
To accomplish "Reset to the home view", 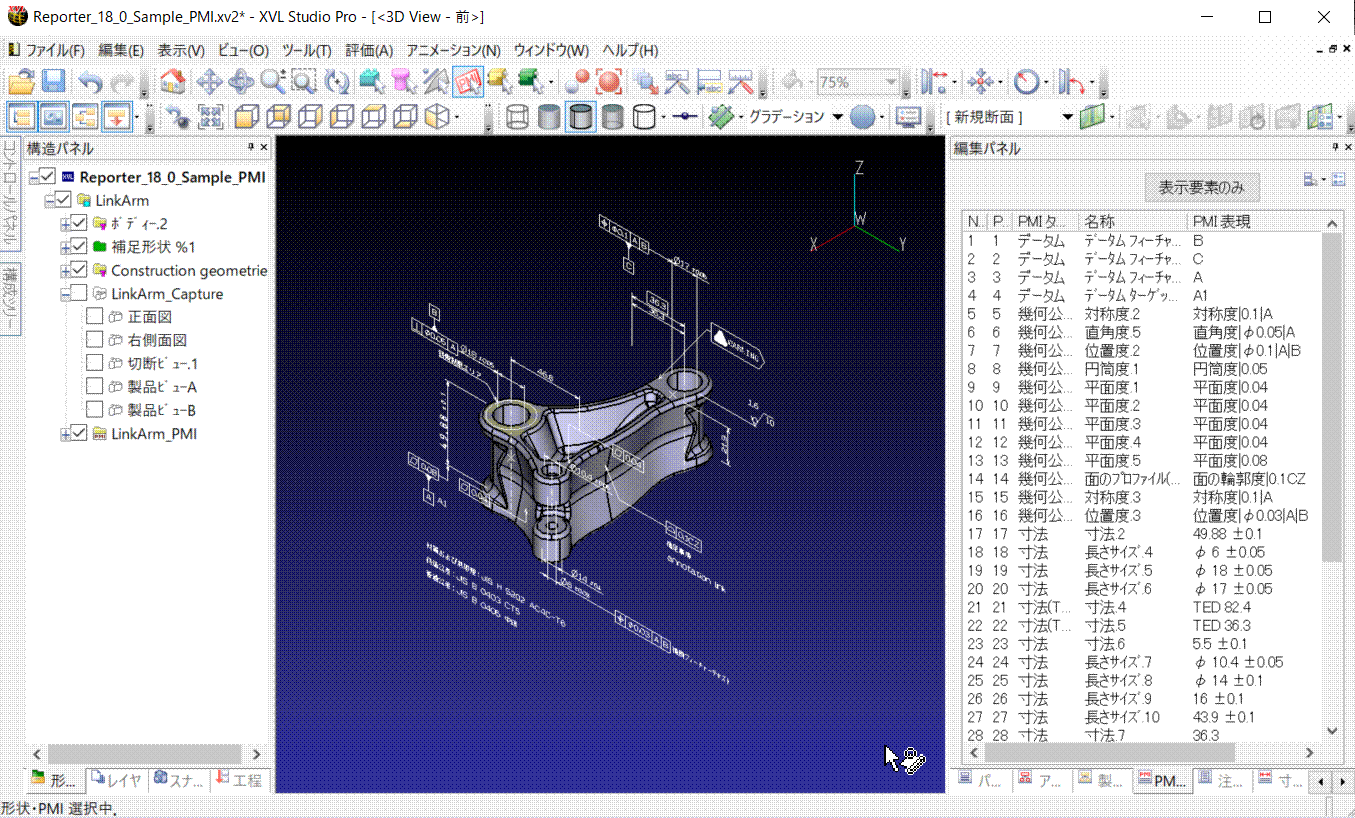I will click(x=173, y=82).
